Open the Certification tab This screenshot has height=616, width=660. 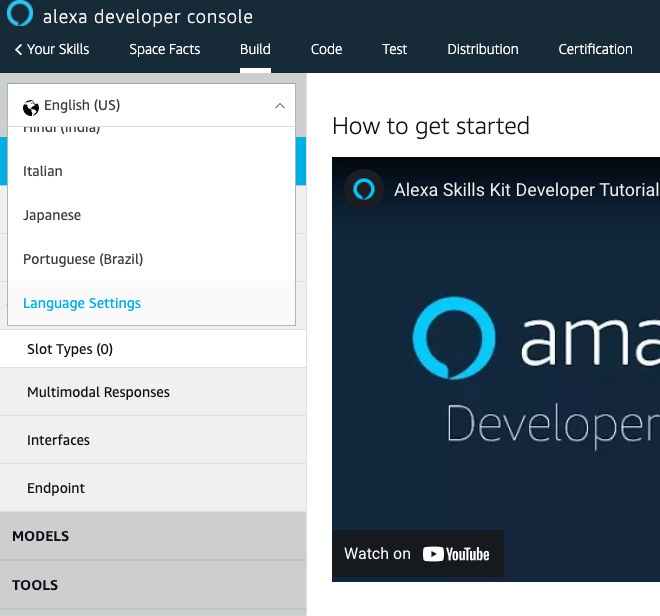click(595, 49)
